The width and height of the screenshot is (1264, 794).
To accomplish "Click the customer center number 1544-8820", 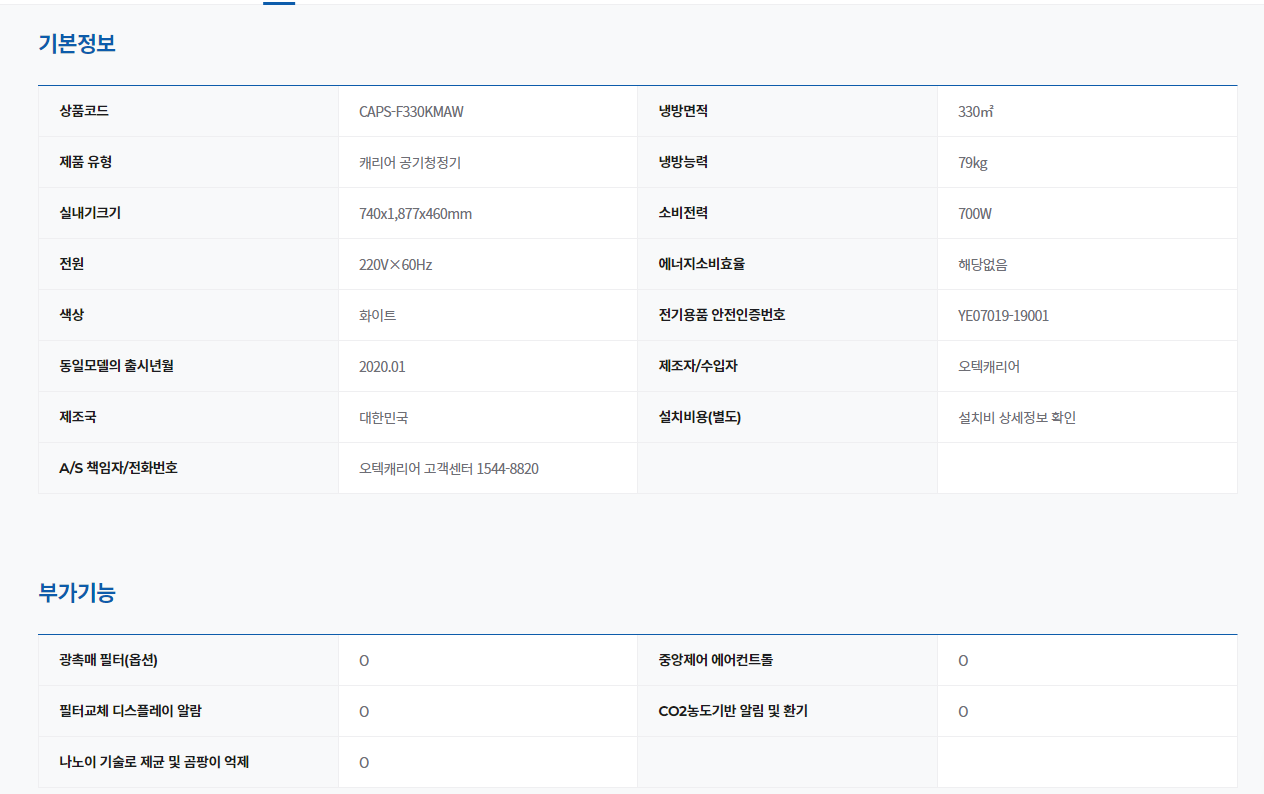I will tap(508, 469).
